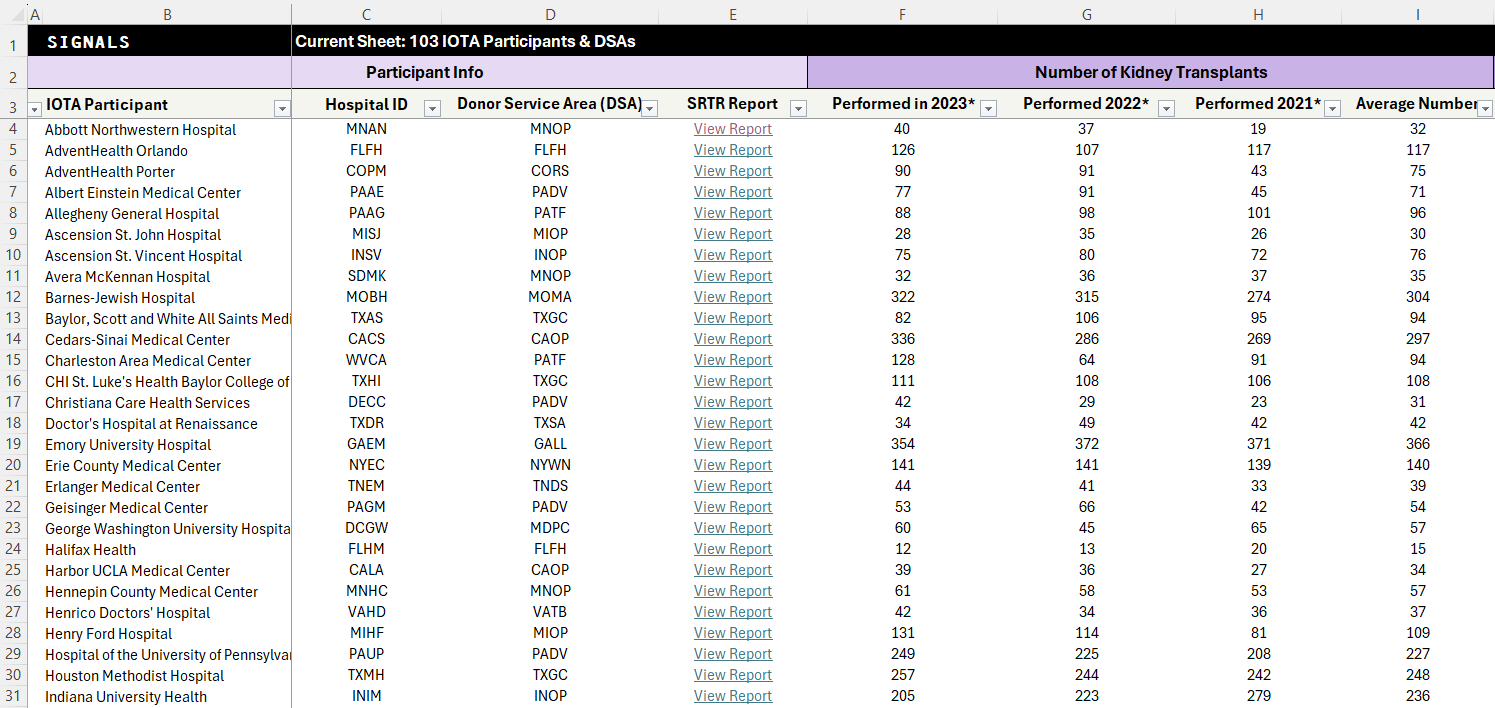Select row 12 header

pos(13,297)
